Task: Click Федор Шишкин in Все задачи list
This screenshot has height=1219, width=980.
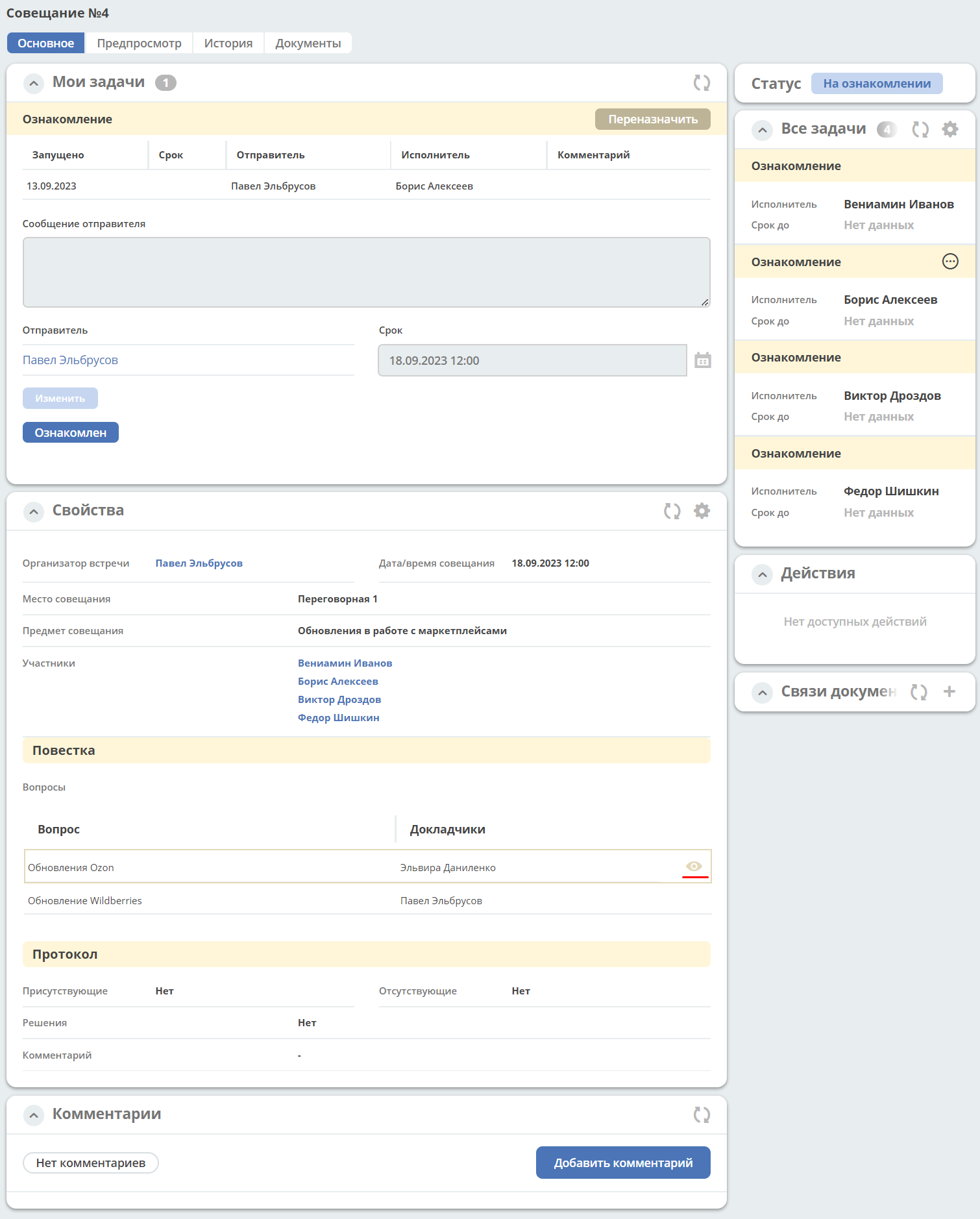Action: 891,491
